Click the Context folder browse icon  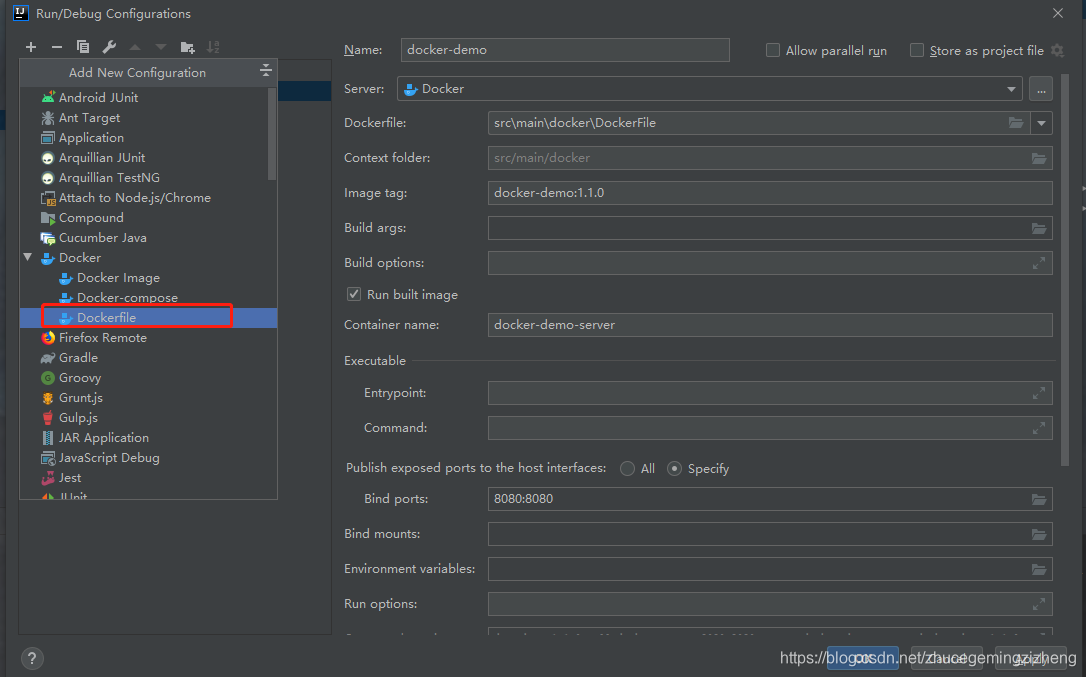coord(1039,158)
